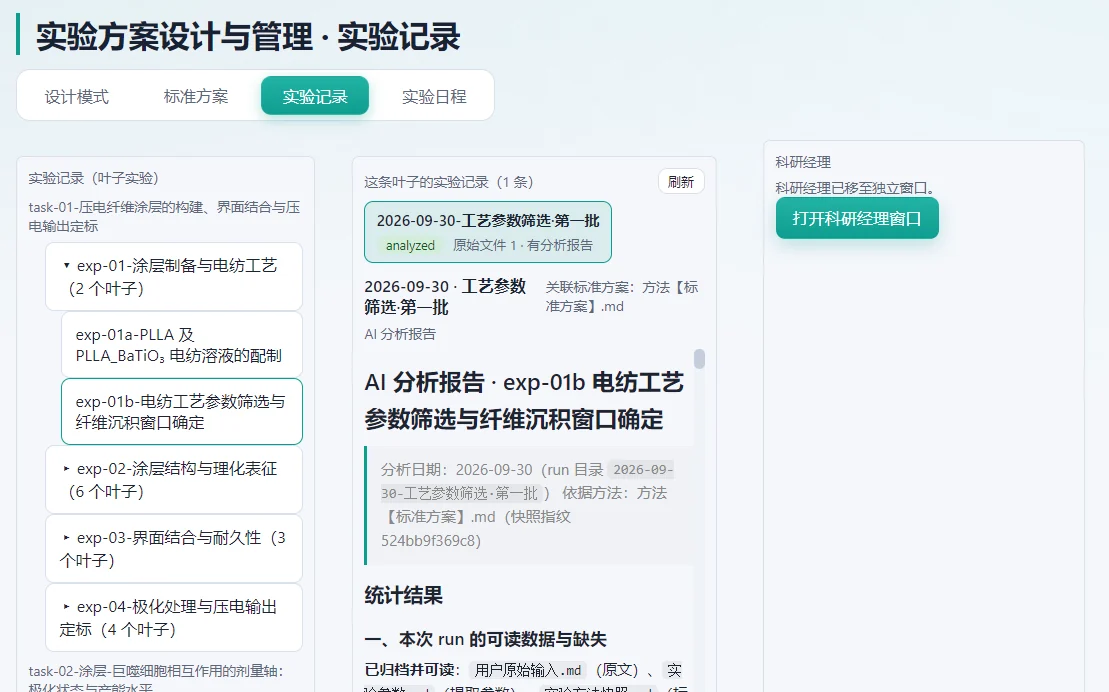Collapse the exp-01 tree arrow
This screenshot has width=1109, height=692.
[66, 265]
